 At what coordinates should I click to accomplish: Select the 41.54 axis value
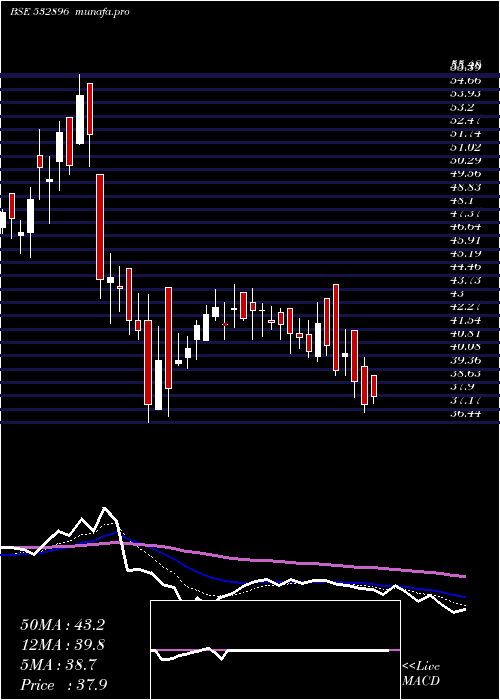(466, 321)
